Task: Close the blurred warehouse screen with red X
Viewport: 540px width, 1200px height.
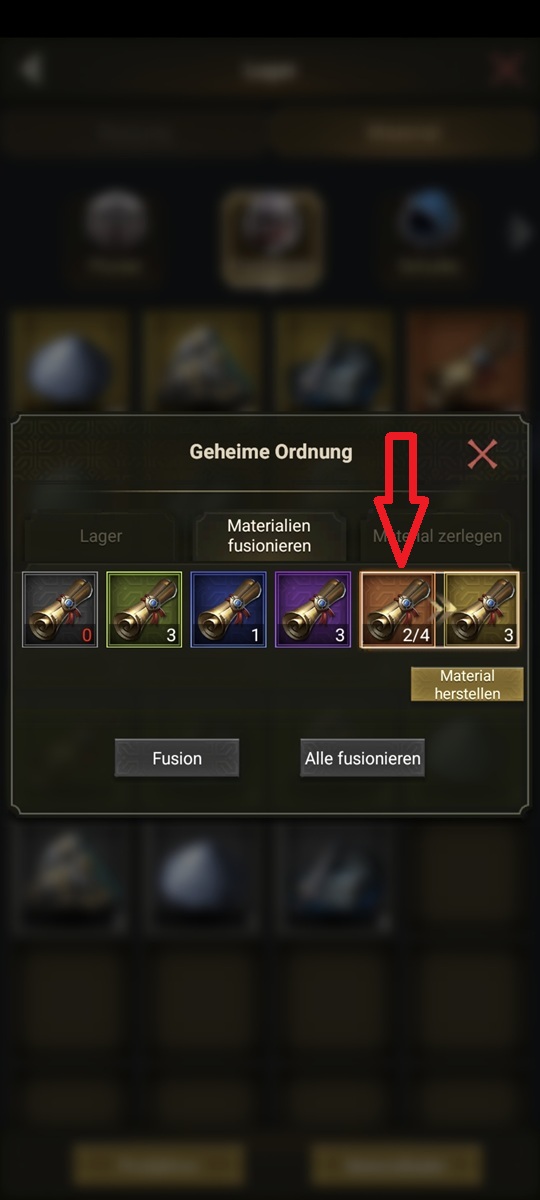Action: (508, 69)
